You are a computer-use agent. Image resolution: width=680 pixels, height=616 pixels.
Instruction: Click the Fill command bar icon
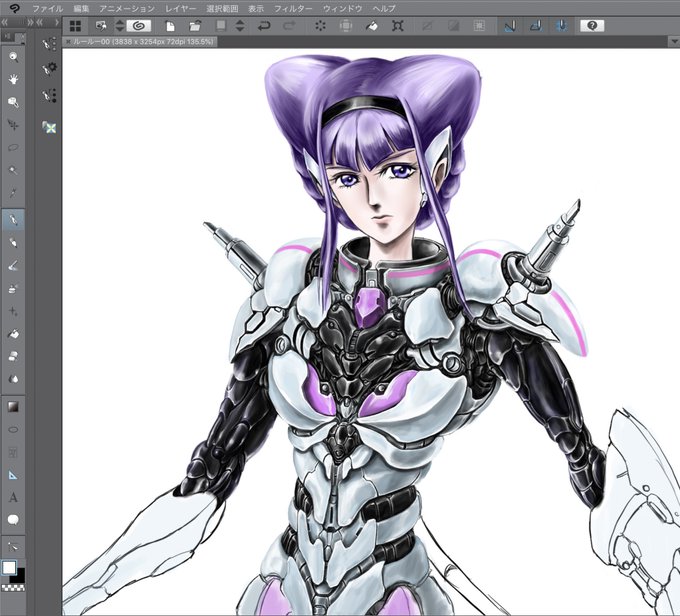372,26
